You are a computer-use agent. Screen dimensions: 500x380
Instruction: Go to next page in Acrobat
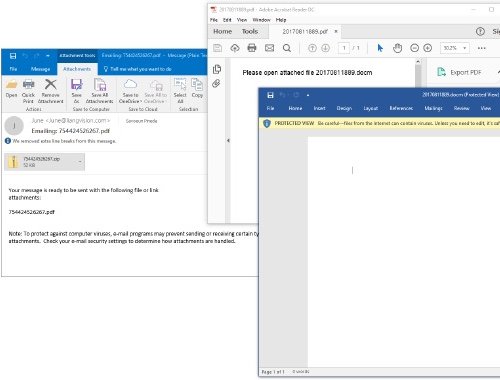(325, 48)
